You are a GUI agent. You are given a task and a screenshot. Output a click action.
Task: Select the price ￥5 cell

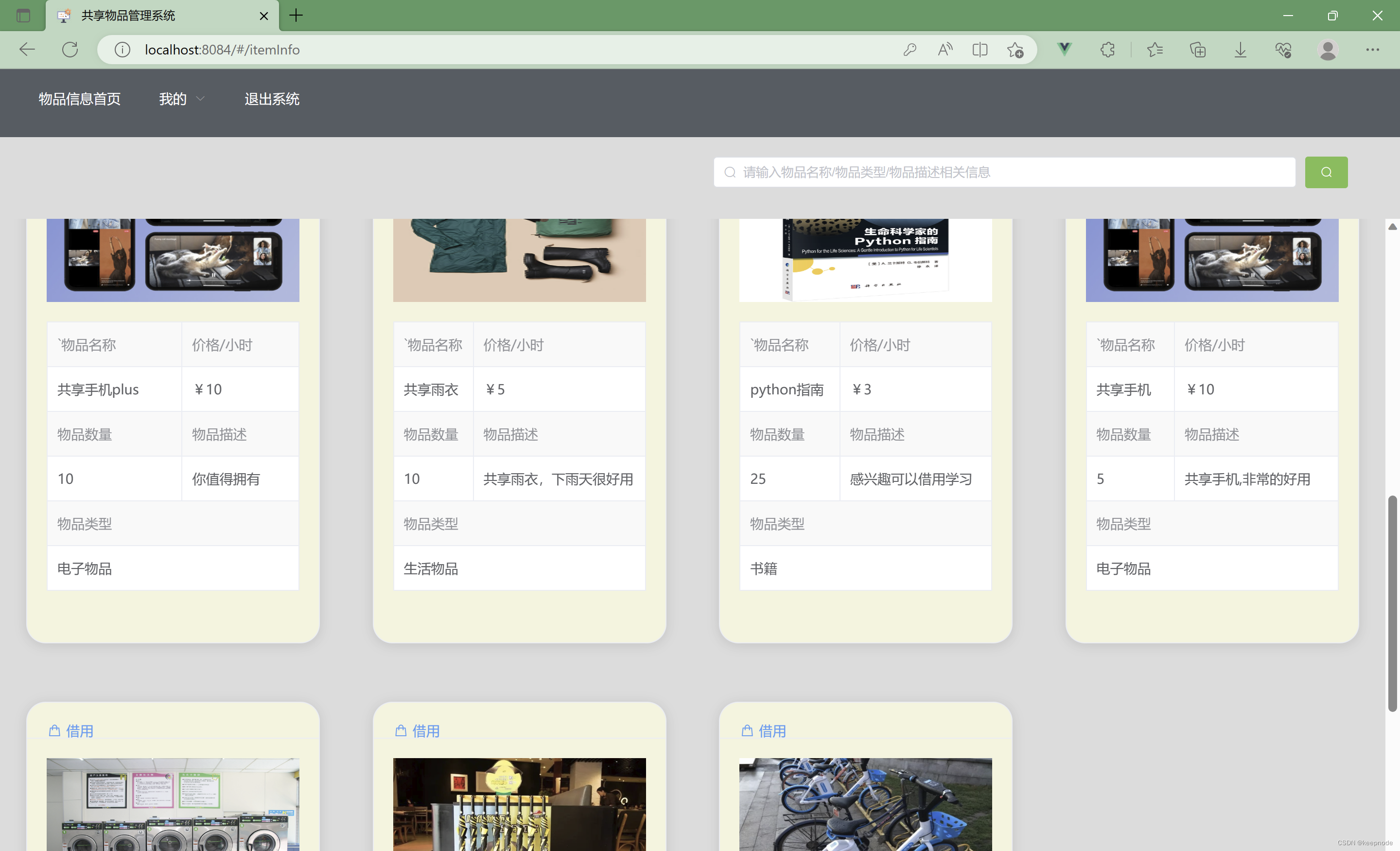pyautogui.click(x=559, y=390)
